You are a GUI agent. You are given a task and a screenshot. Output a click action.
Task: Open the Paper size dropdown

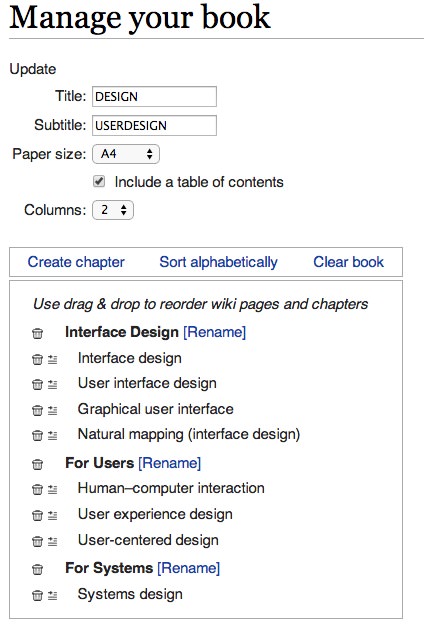coord(126,154)
